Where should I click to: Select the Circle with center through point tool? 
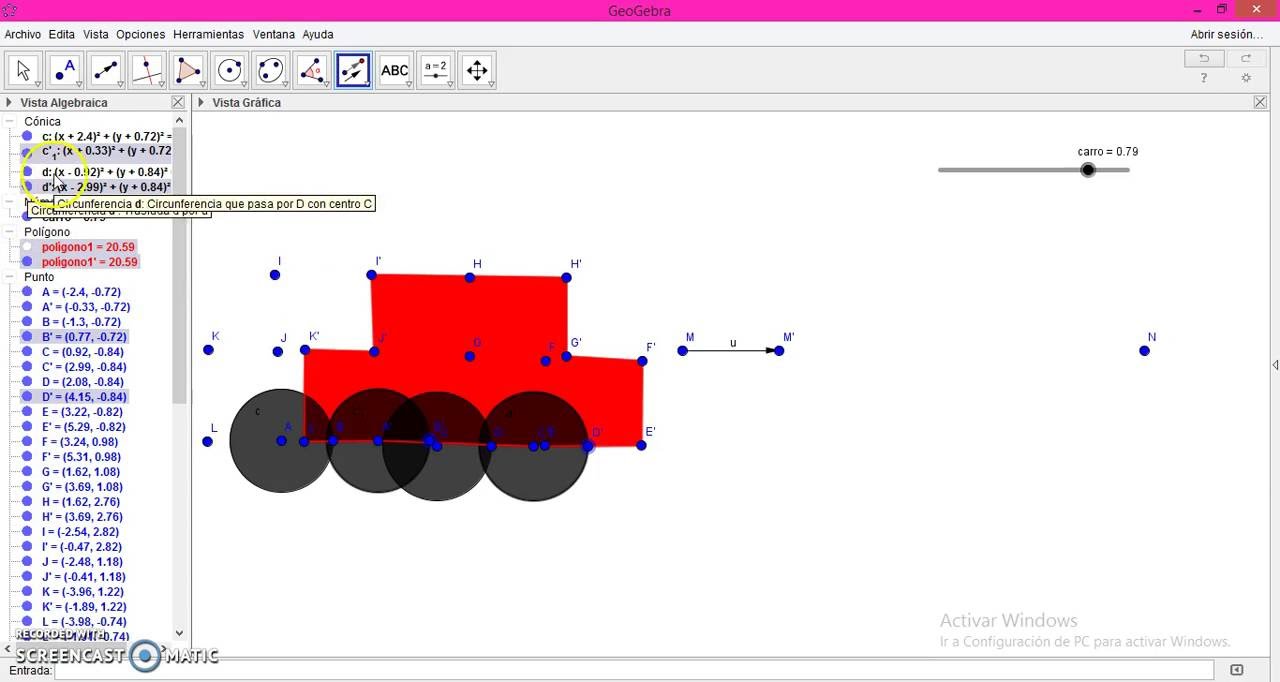tap(230, 70)
